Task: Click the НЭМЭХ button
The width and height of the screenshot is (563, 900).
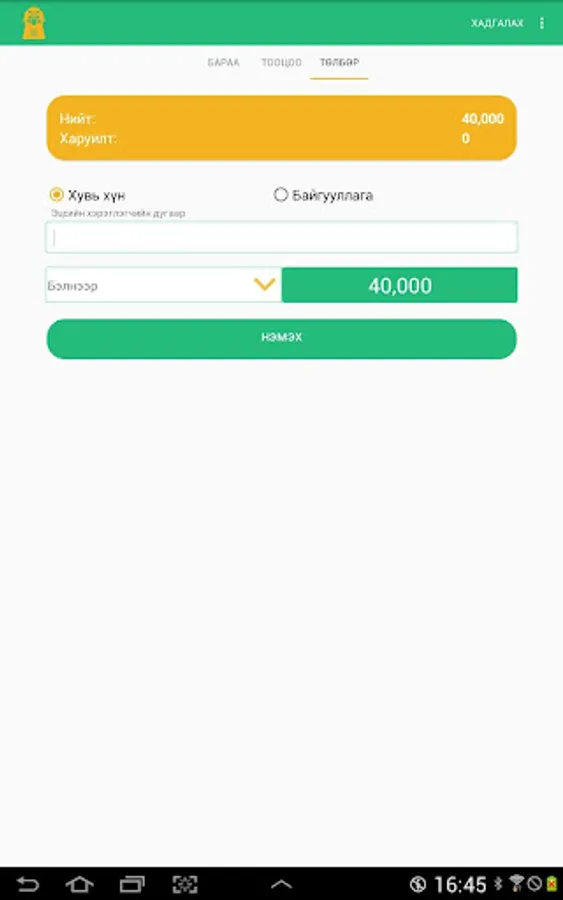Action: tap(281, 339)
